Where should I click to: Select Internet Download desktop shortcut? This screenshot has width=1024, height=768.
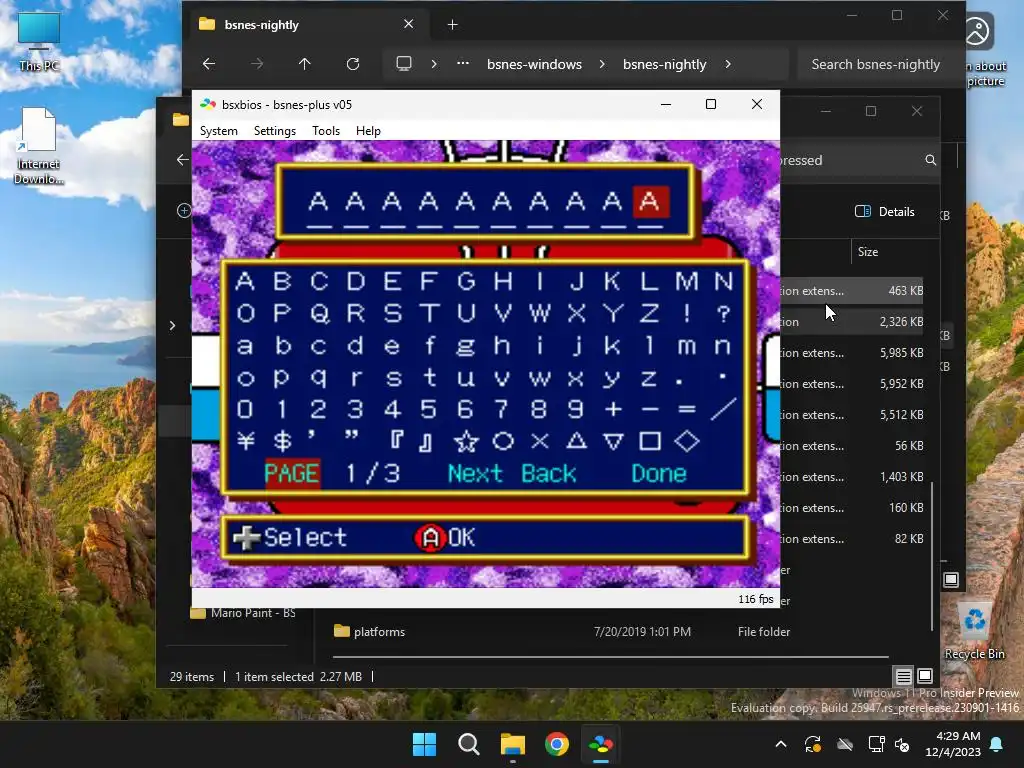[x=39, y=146]
